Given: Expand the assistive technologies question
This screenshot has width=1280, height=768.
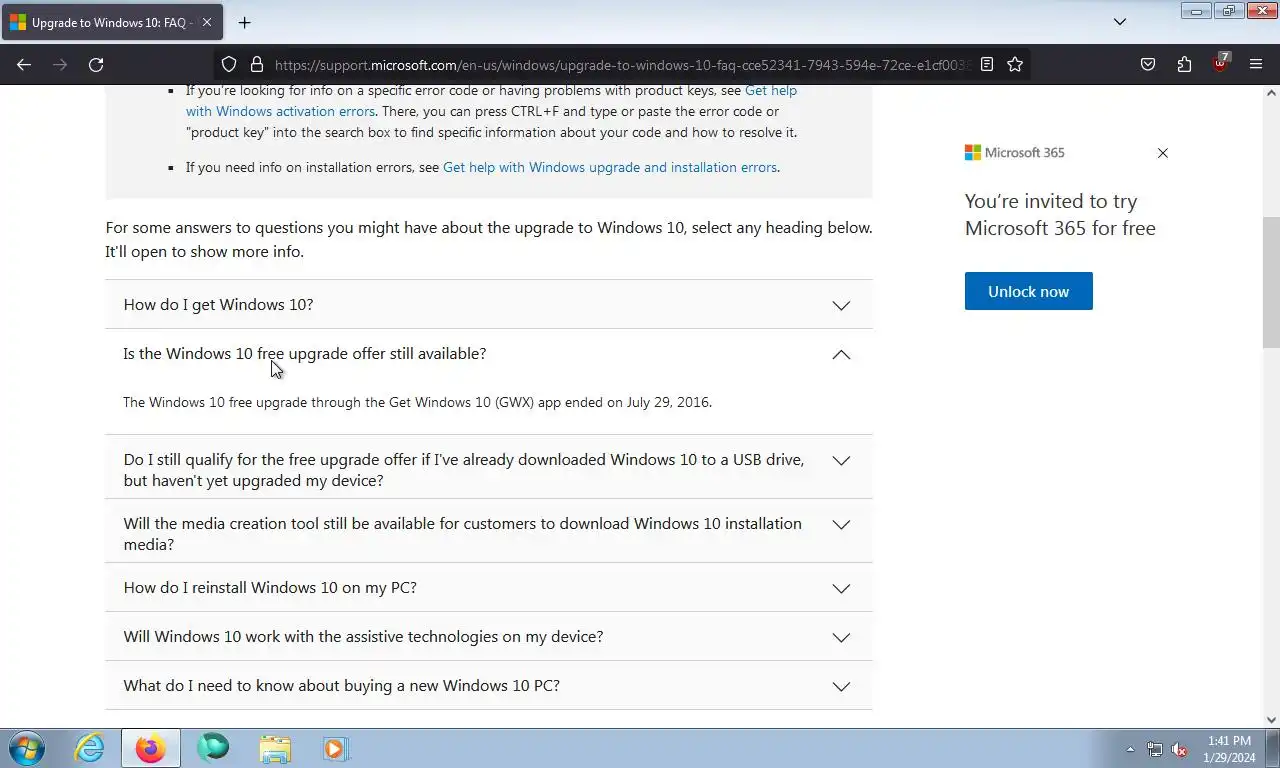Looking at the screenshot, I should (489, 637).
